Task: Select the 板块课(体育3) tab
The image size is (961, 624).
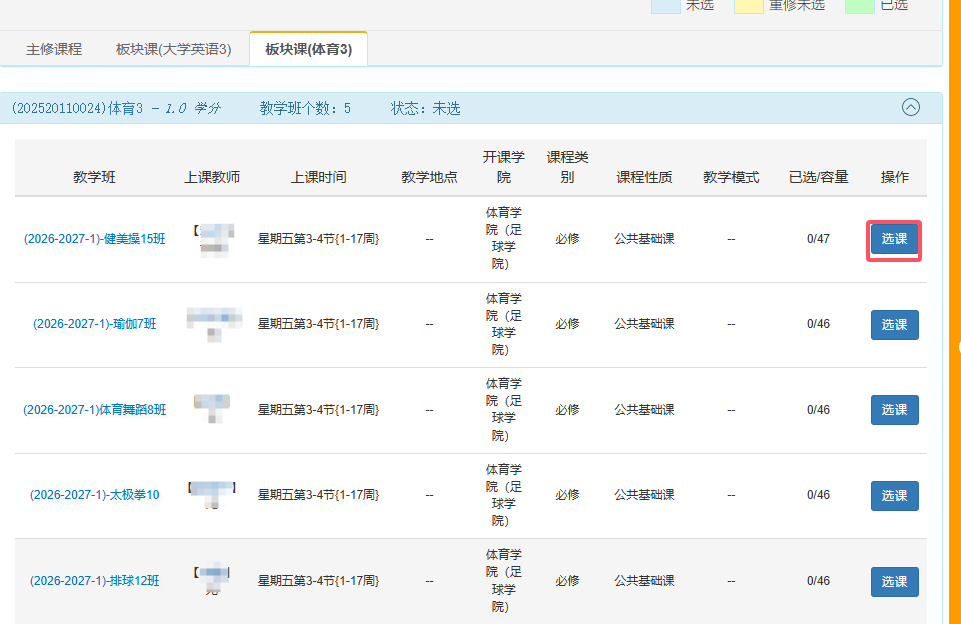Action: point(308,49)
